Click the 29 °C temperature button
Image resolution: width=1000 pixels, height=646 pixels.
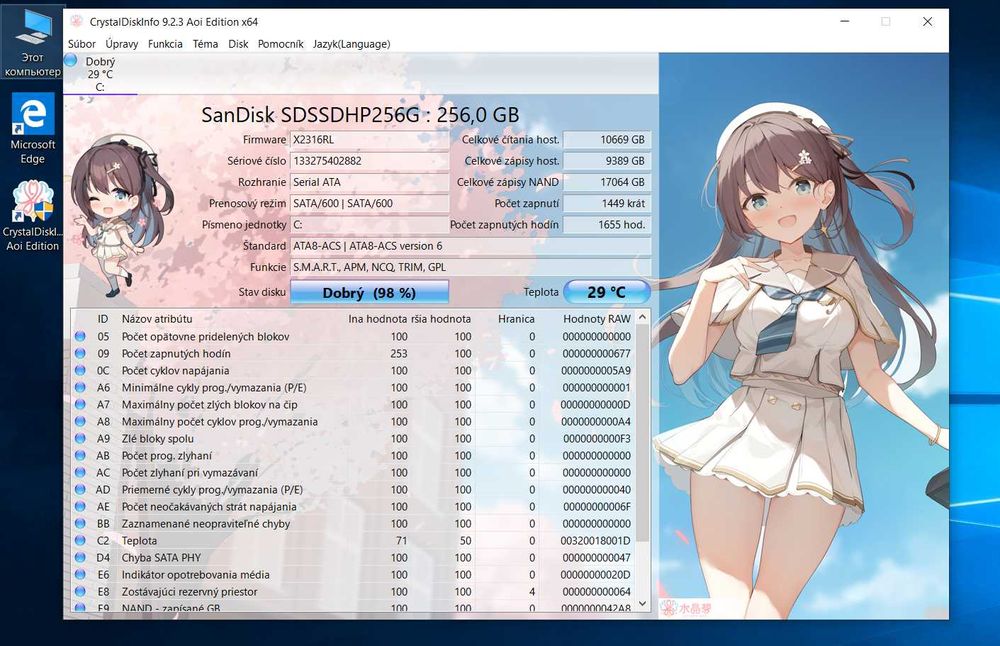click(607, 292)
